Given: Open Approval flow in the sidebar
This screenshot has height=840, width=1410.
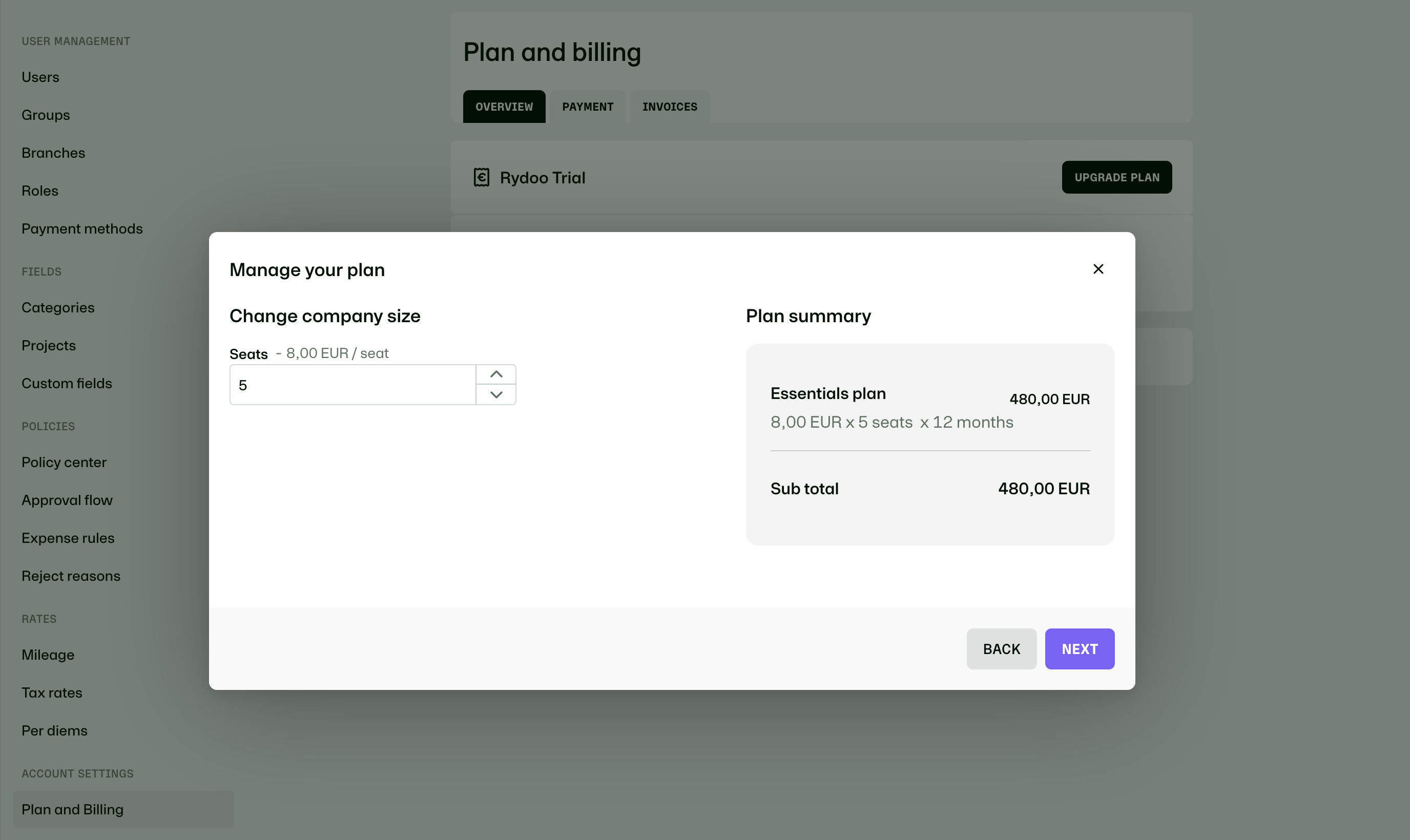Looking at the screenshot, I should tap(67, 500).
